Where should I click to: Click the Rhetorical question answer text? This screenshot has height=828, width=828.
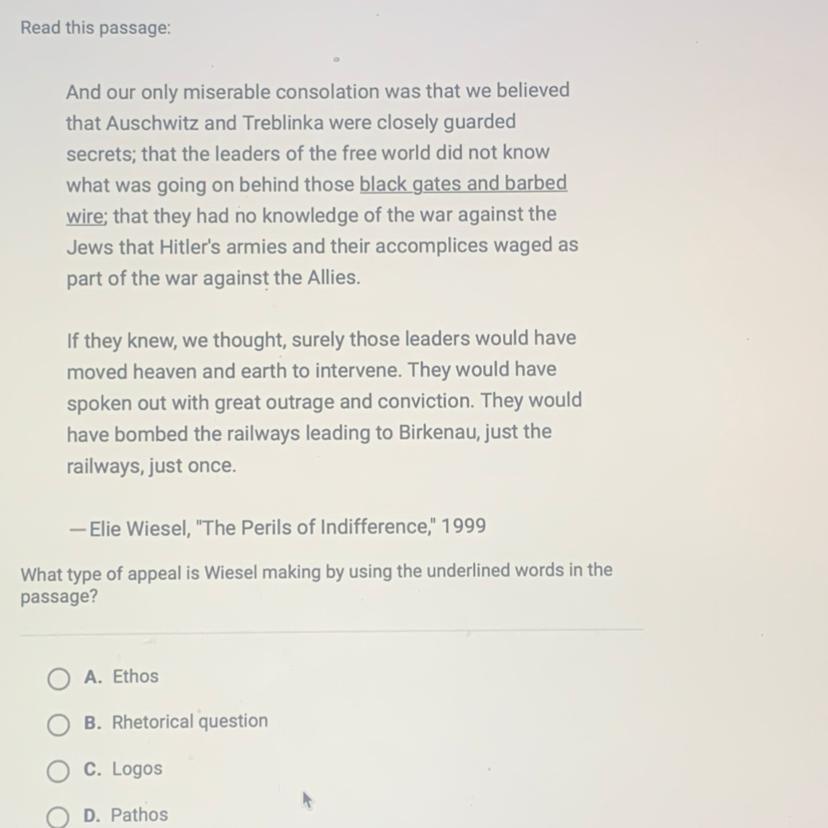pyautogui.click(x=190, y=722)
